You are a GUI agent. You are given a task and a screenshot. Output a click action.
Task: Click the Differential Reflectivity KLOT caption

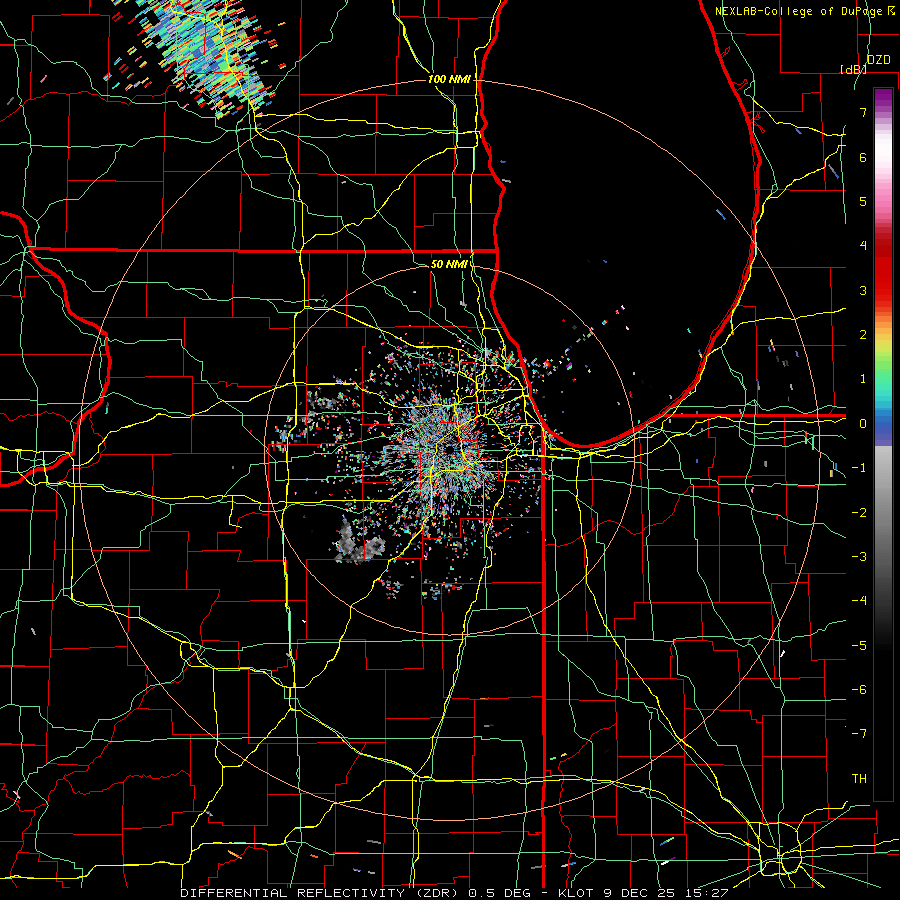click(x=454, y=893)
